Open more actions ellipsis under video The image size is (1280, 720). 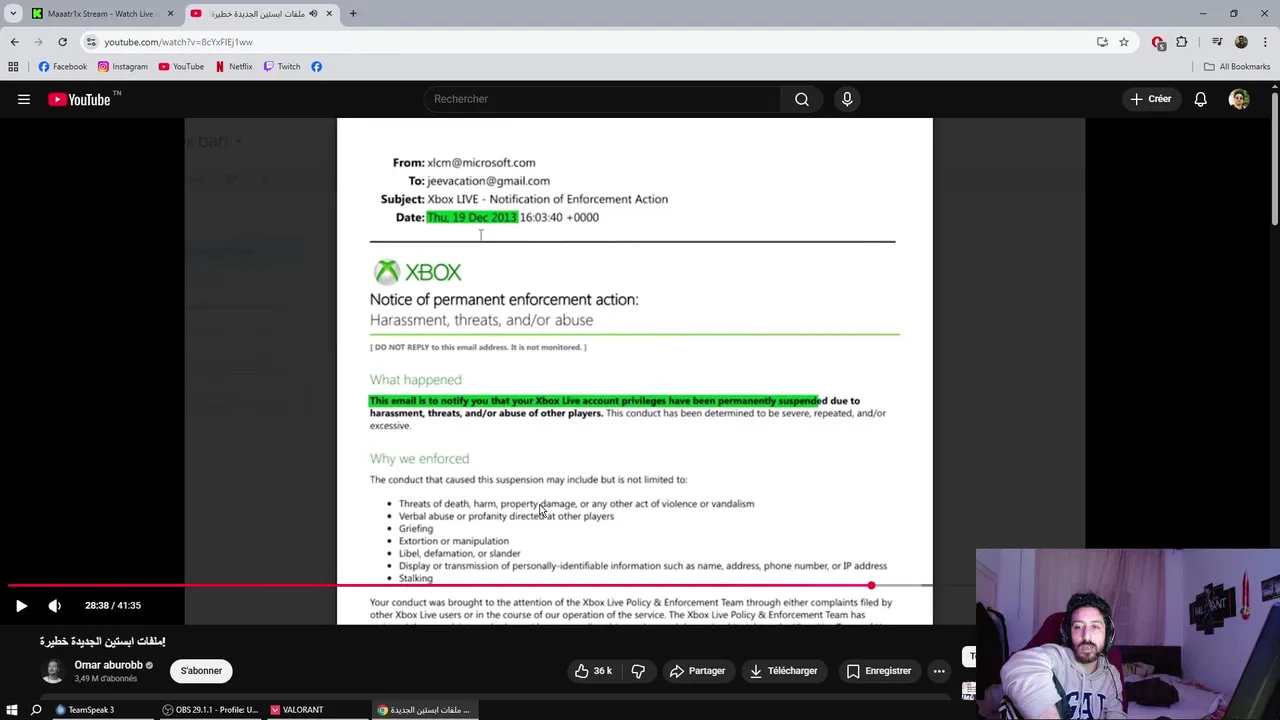(x=939, y=671)
